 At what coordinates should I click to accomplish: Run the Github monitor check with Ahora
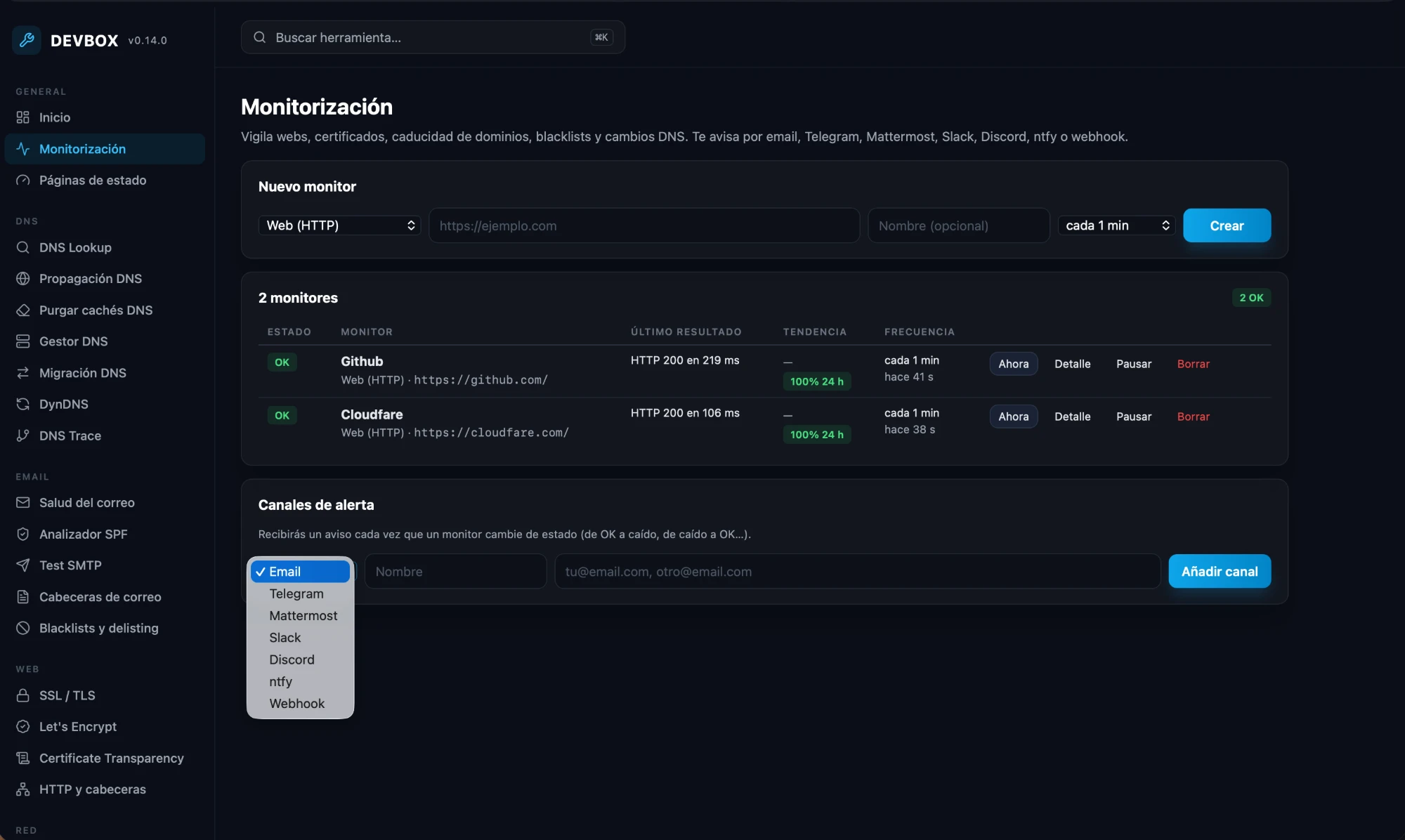(1014, 364)
